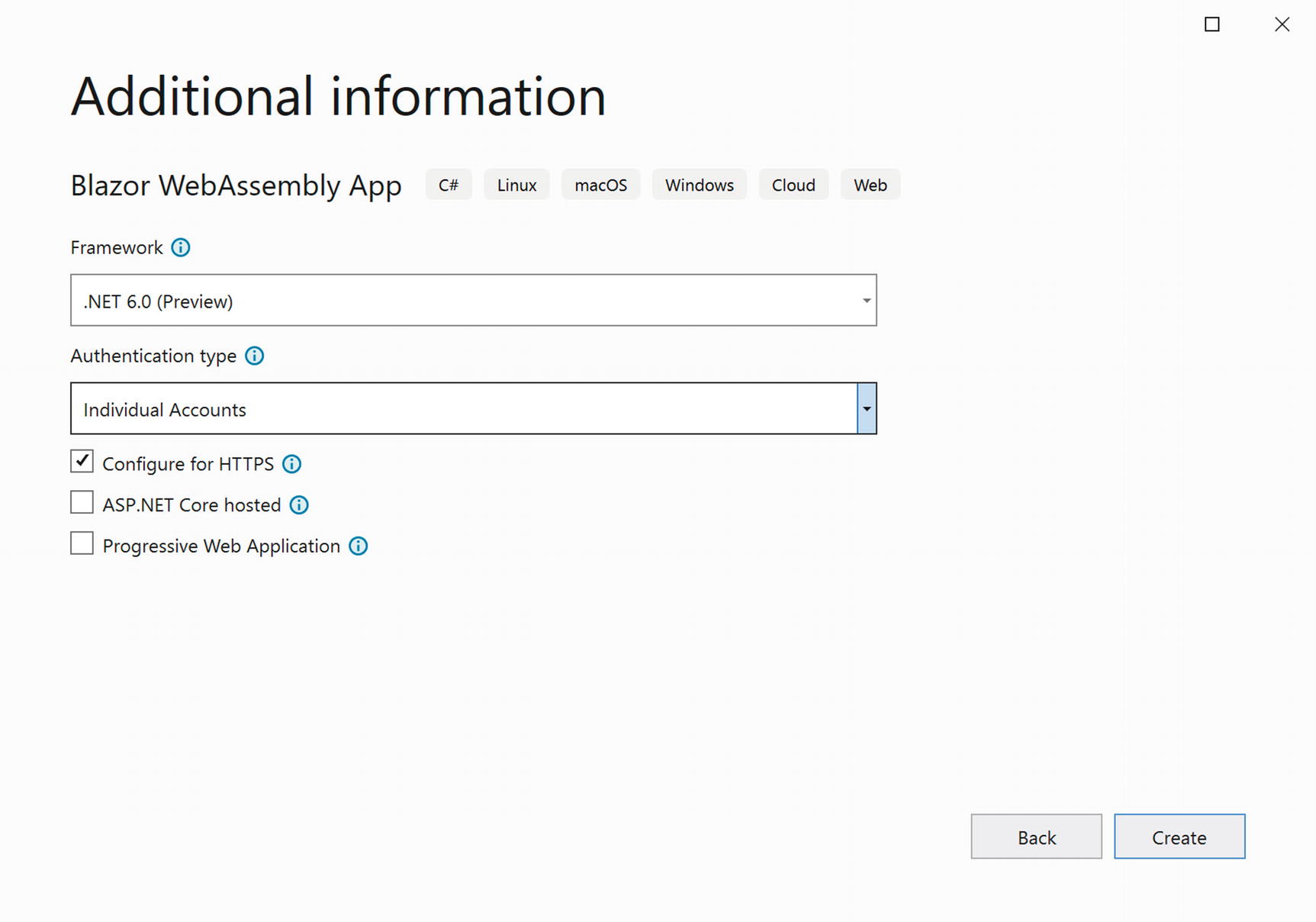The width and height of the screenshot is (1316, 922).
Task: Click the Authentication type info icon
Action: (254, 356)
